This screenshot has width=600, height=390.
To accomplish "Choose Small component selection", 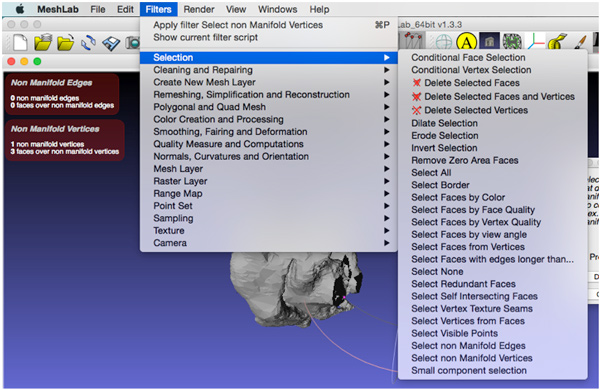I will point(492,370).
